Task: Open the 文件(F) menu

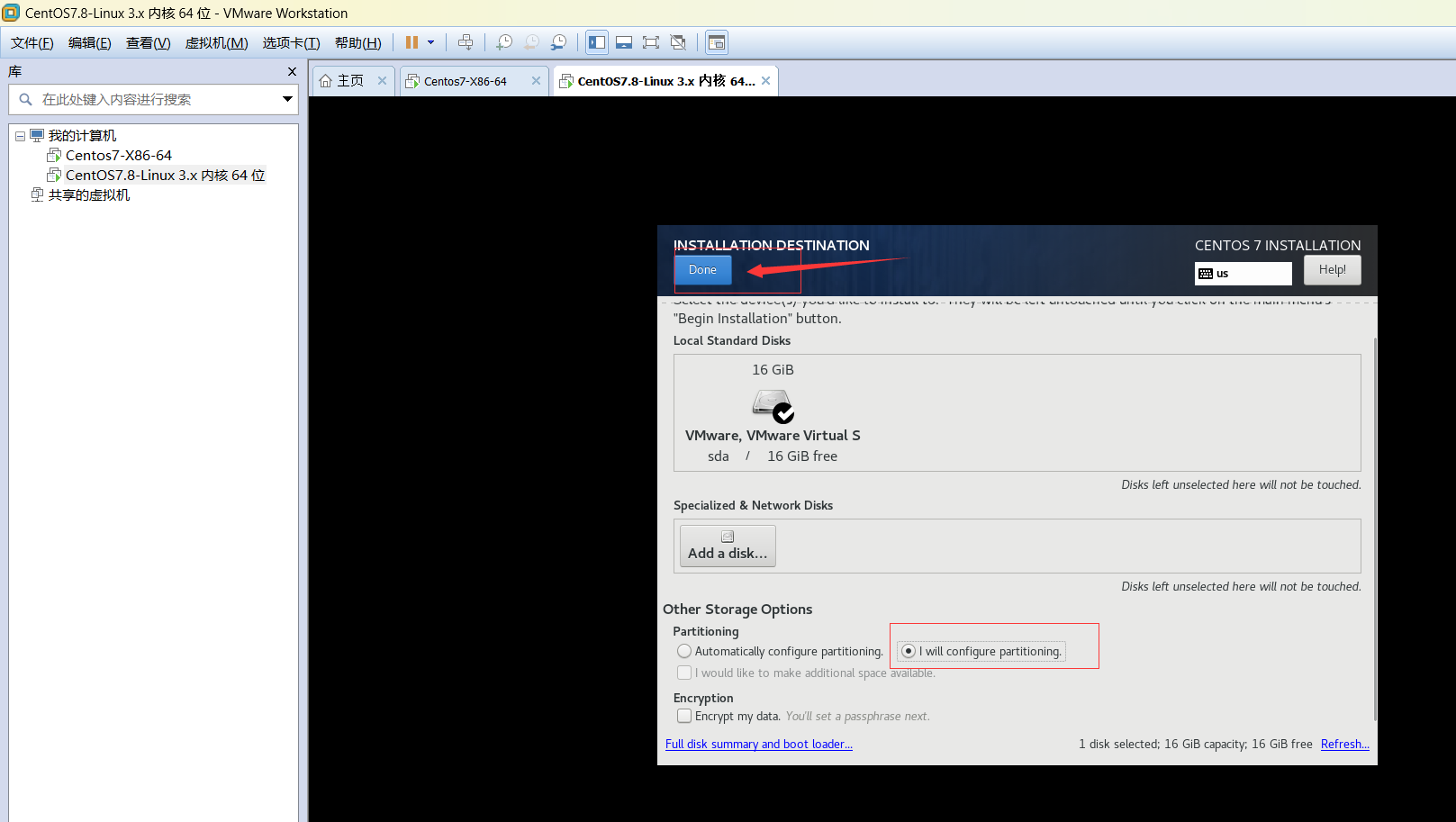Action: pyautogui.click(x=32, y=43)
